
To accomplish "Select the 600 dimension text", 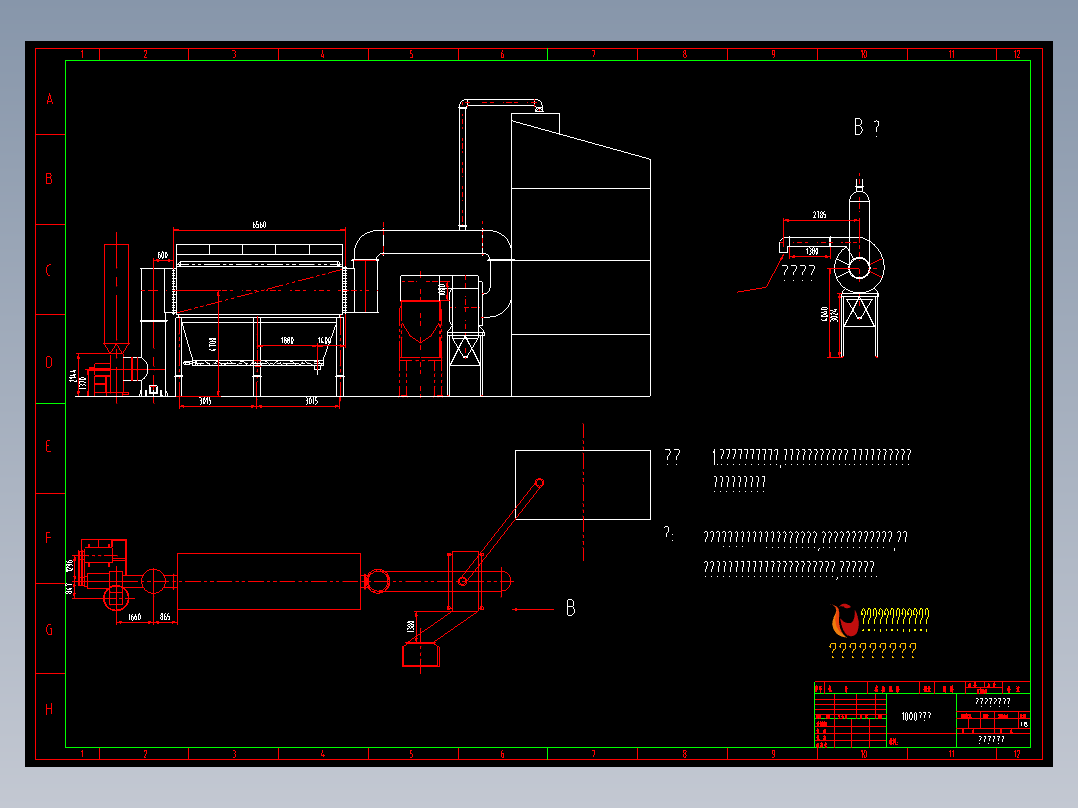I will (162, 255).
